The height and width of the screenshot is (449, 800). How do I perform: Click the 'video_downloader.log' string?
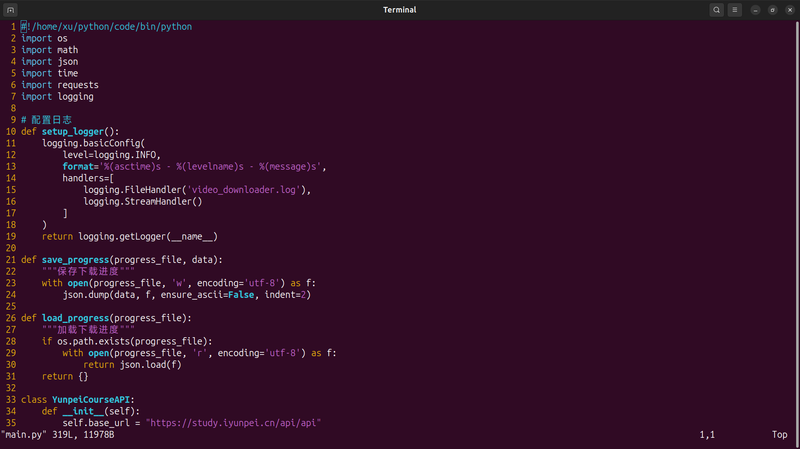(244, 190)
